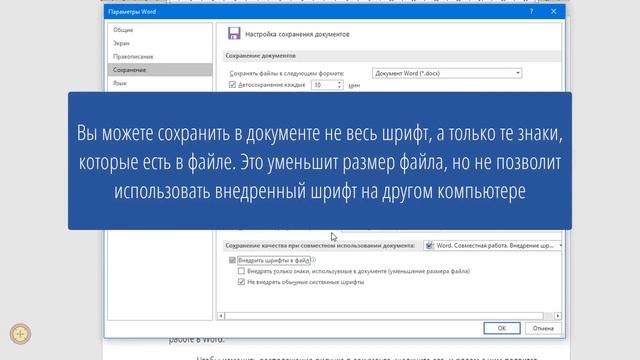Increase autosave interval with up arrow
Screen dimensions: 640x360
(340, 83)
